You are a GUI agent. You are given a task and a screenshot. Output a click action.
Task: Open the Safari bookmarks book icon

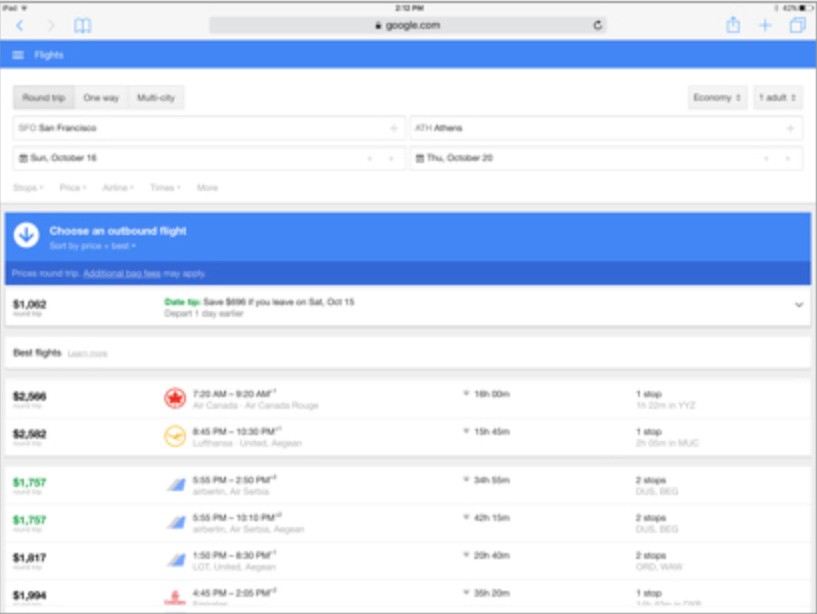point(82,26)
